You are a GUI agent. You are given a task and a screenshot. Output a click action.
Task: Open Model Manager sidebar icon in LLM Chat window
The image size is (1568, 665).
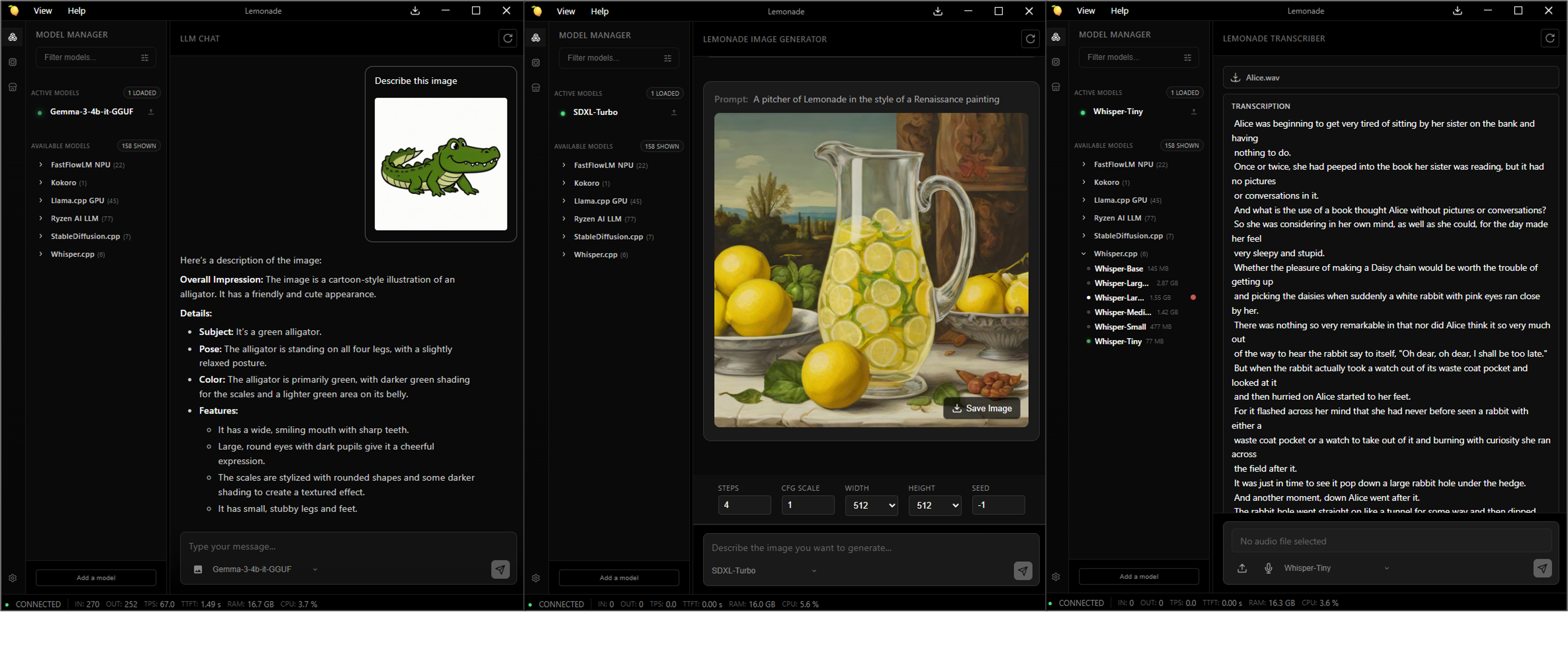[13, 37]
